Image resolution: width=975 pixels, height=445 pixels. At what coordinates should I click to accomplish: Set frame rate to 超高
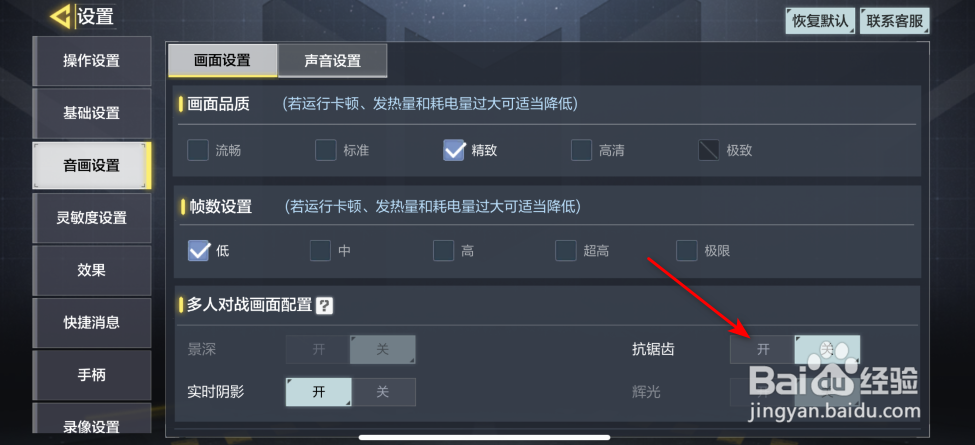pos(566,250)
